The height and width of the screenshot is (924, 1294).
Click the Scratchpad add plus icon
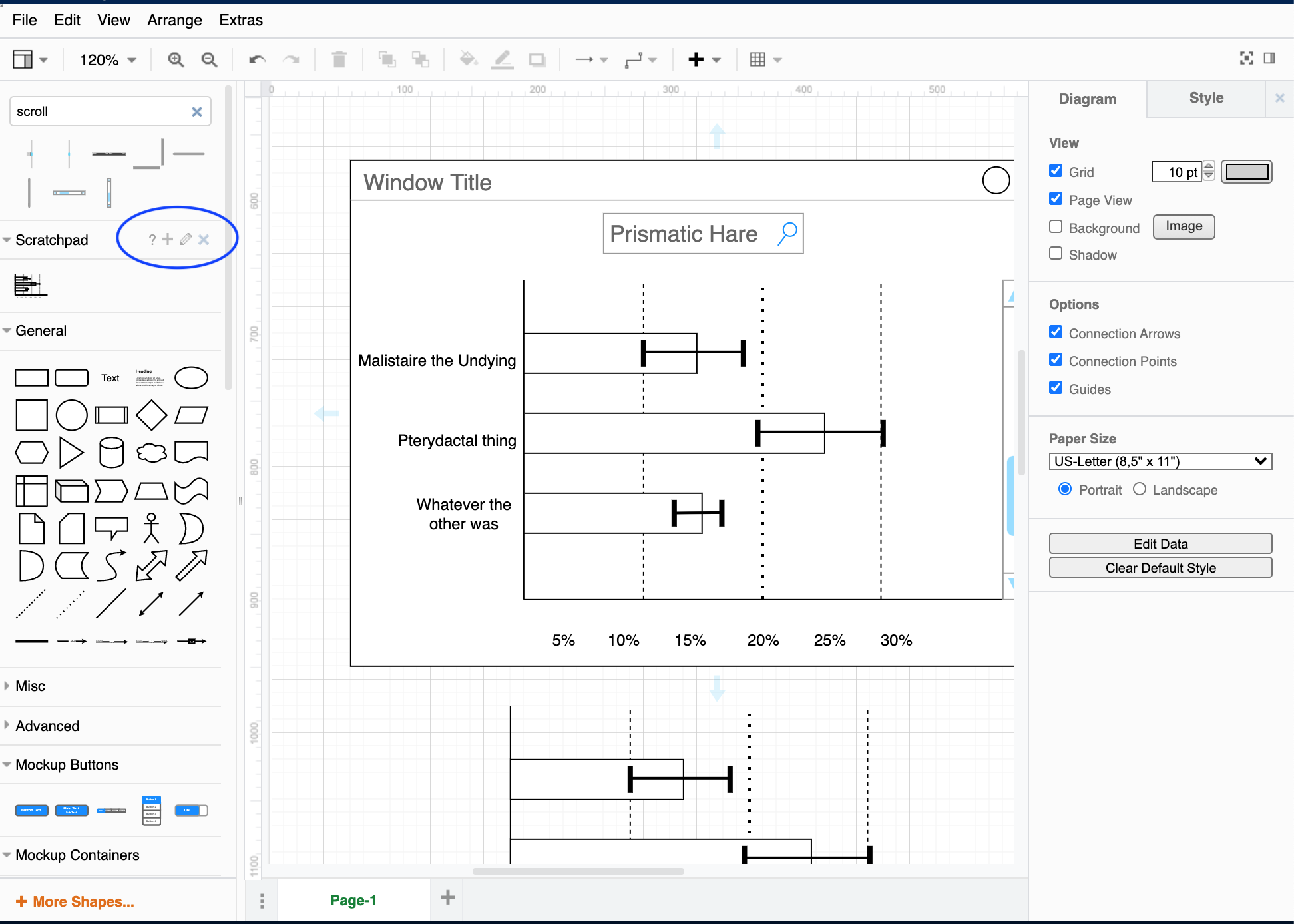click(x=168, y=239)
